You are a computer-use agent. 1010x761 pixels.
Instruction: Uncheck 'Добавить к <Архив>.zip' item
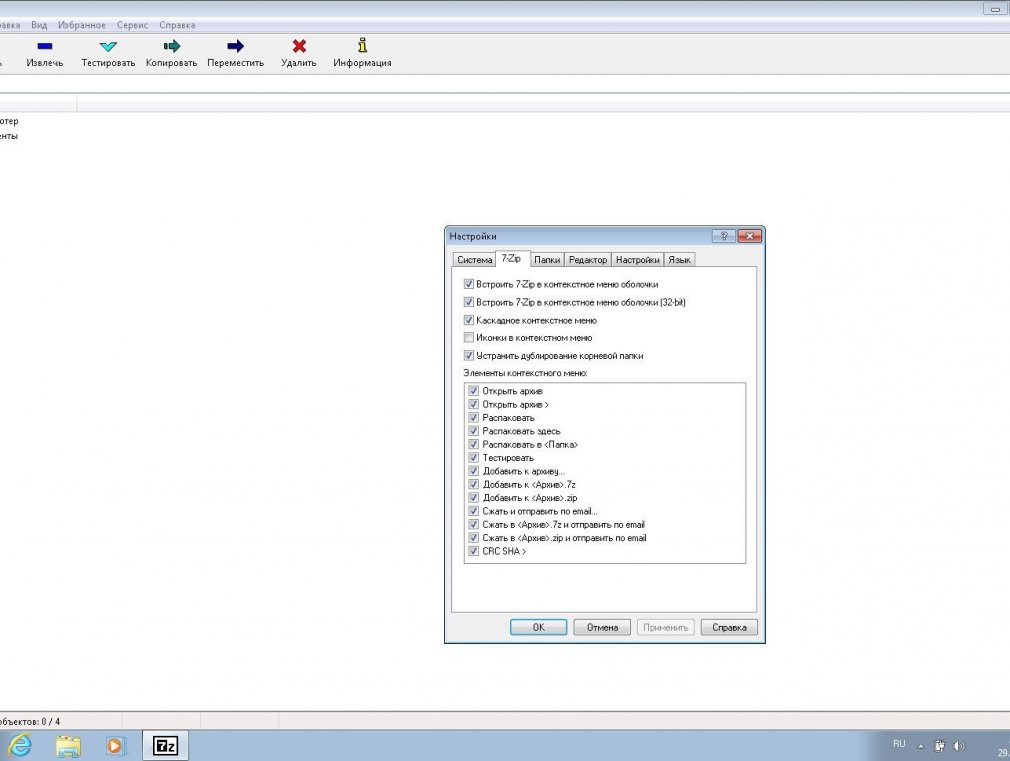coord(473,498)
